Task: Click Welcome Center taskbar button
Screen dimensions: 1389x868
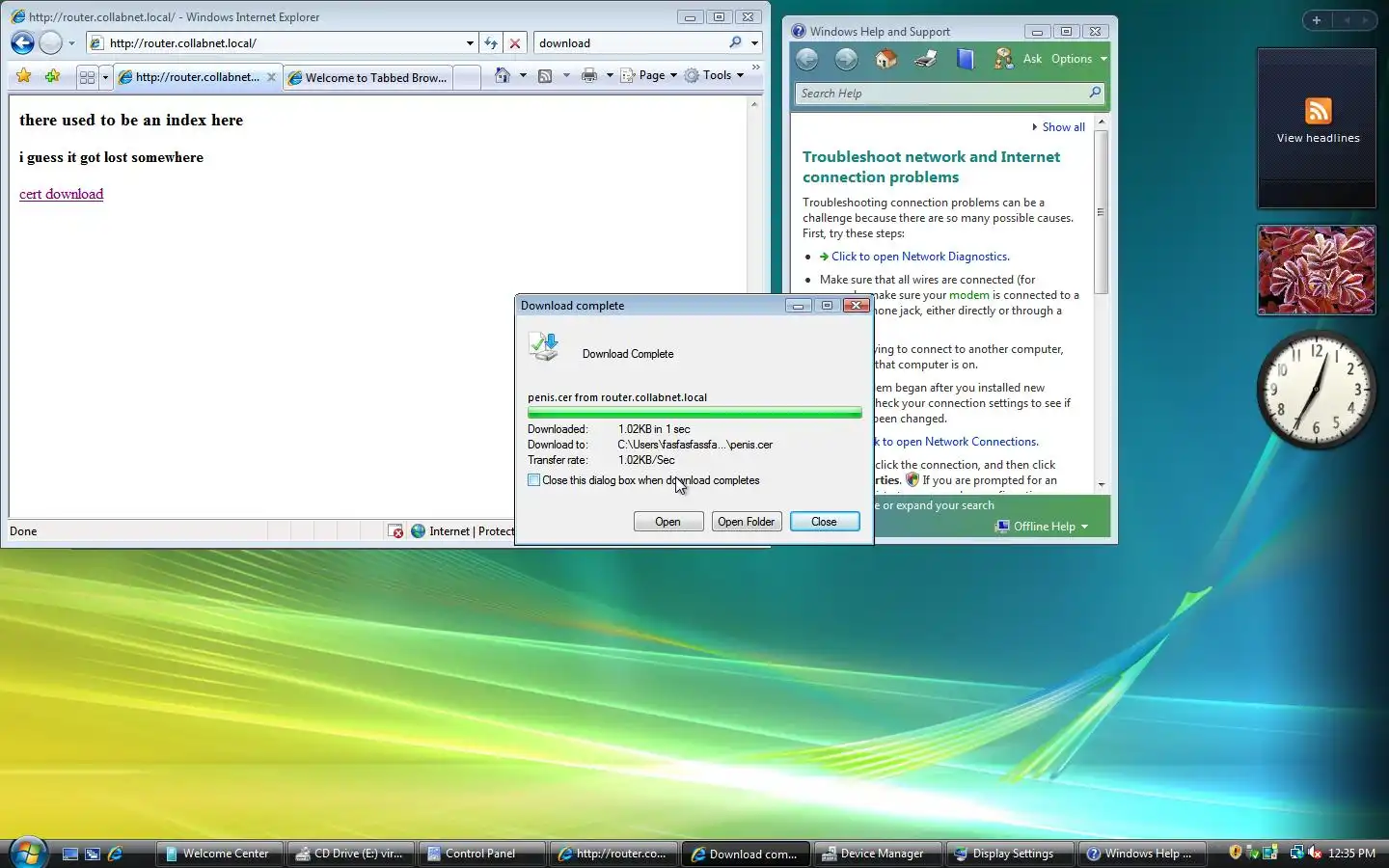Action: pyautogui.click(x=220, y=854)
